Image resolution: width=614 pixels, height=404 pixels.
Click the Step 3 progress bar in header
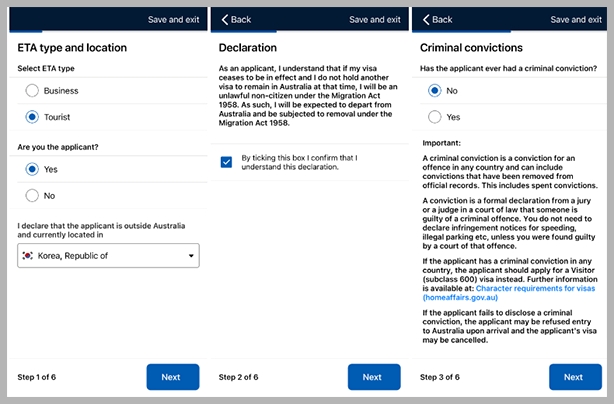461,31
